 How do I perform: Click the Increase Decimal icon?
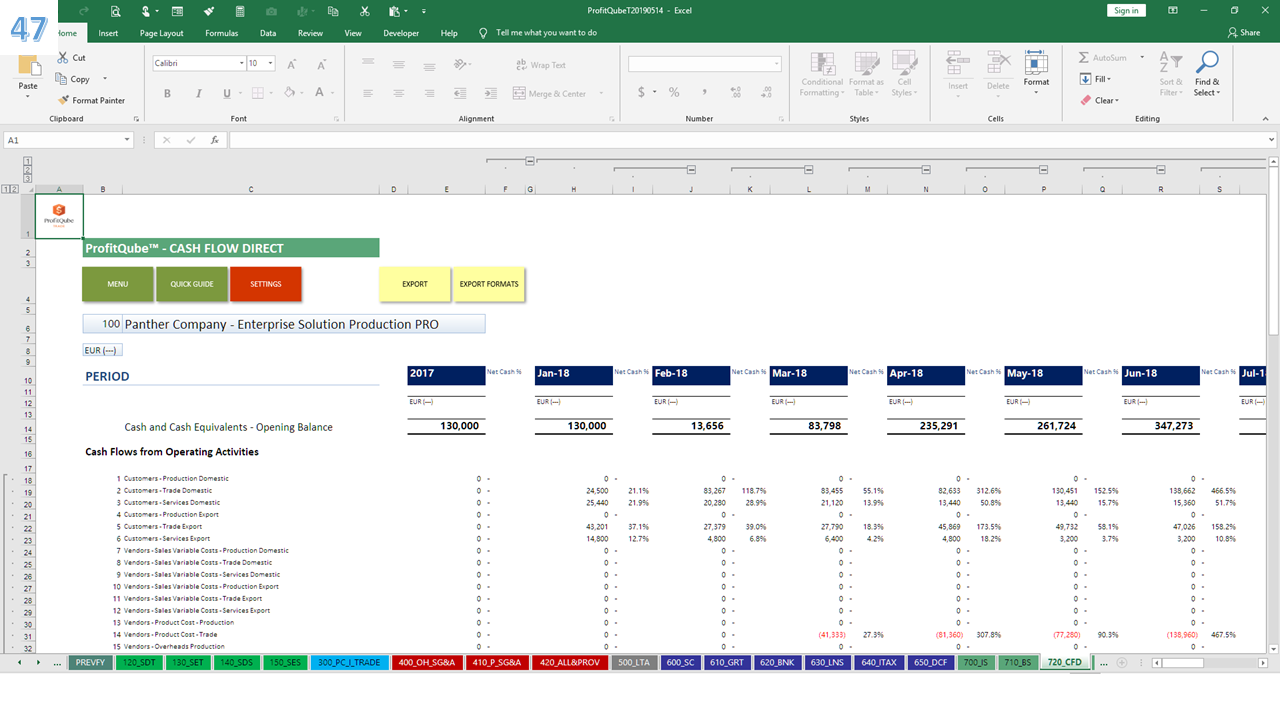point(738,92)
